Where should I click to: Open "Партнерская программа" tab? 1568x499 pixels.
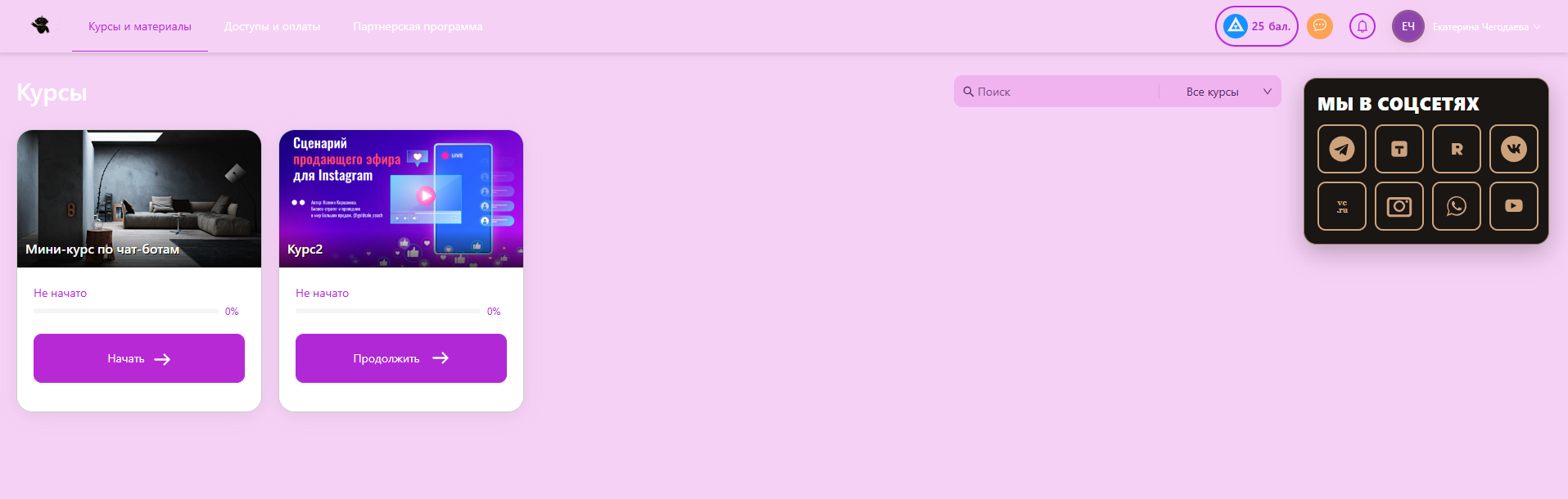418,27
